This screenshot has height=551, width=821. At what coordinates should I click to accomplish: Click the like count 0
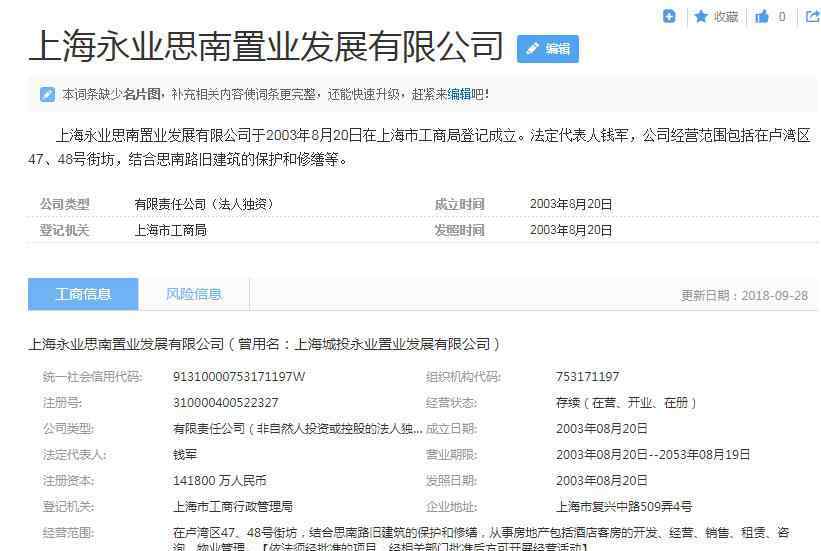782,17
